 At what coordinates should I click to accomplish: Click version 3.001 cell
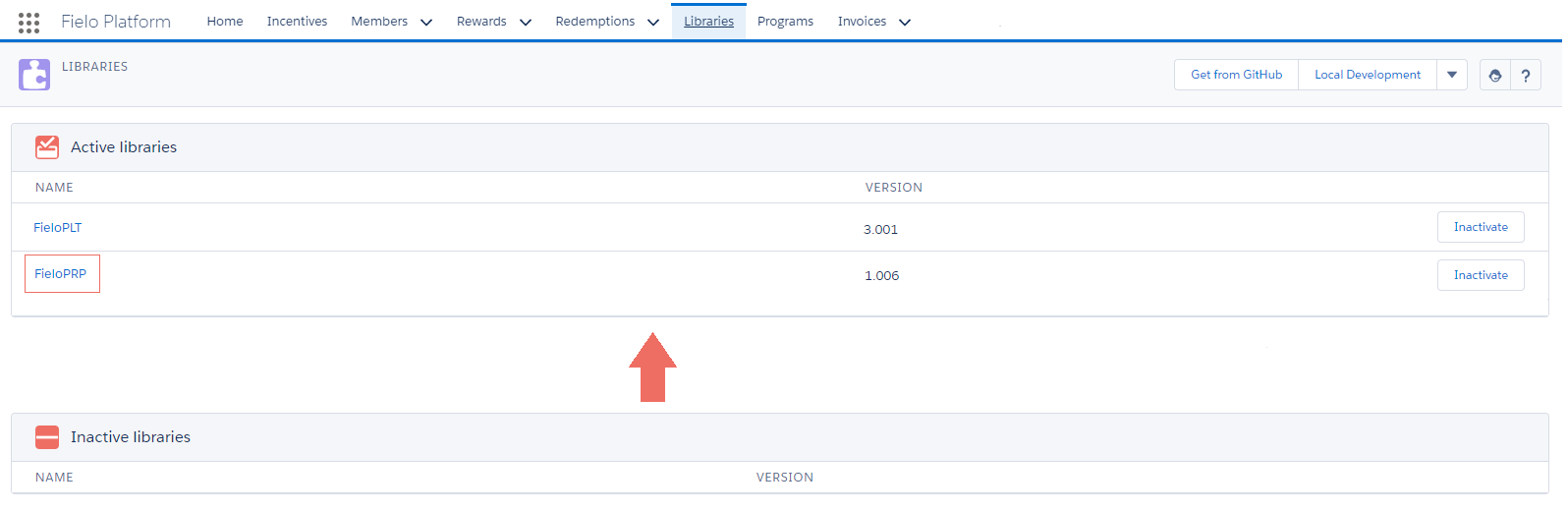point(881,230)
